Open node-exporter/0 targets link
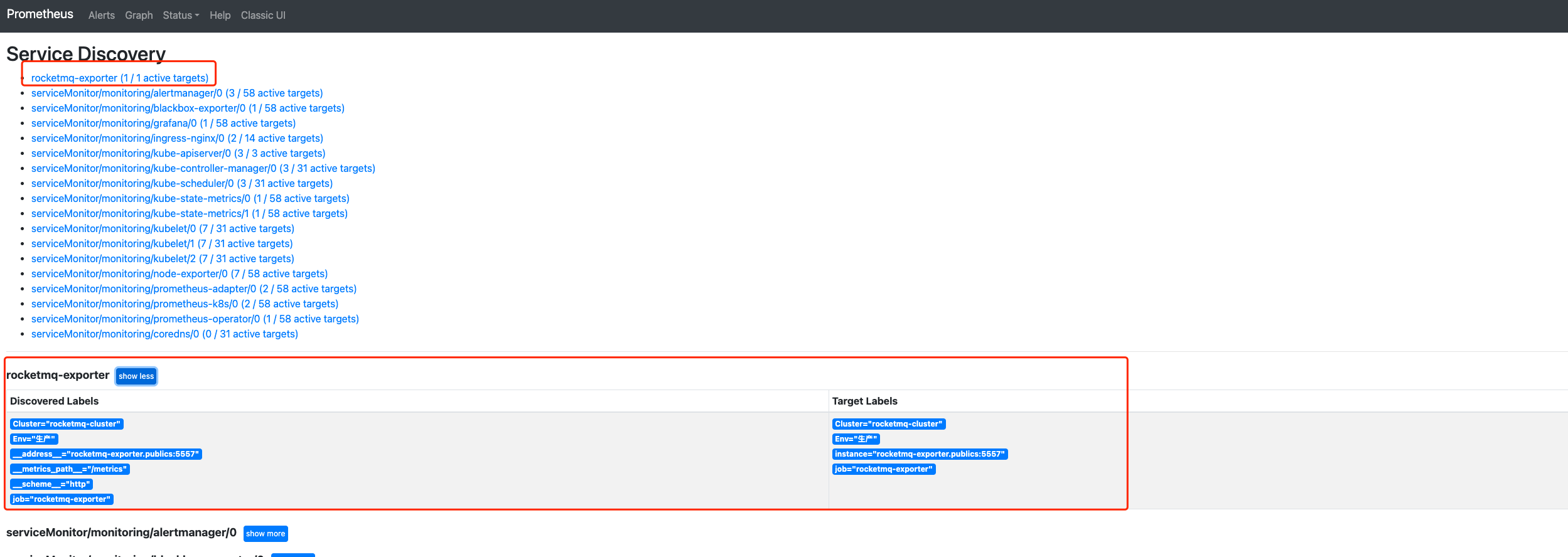 pyautogui.click(x=180, y=273)
